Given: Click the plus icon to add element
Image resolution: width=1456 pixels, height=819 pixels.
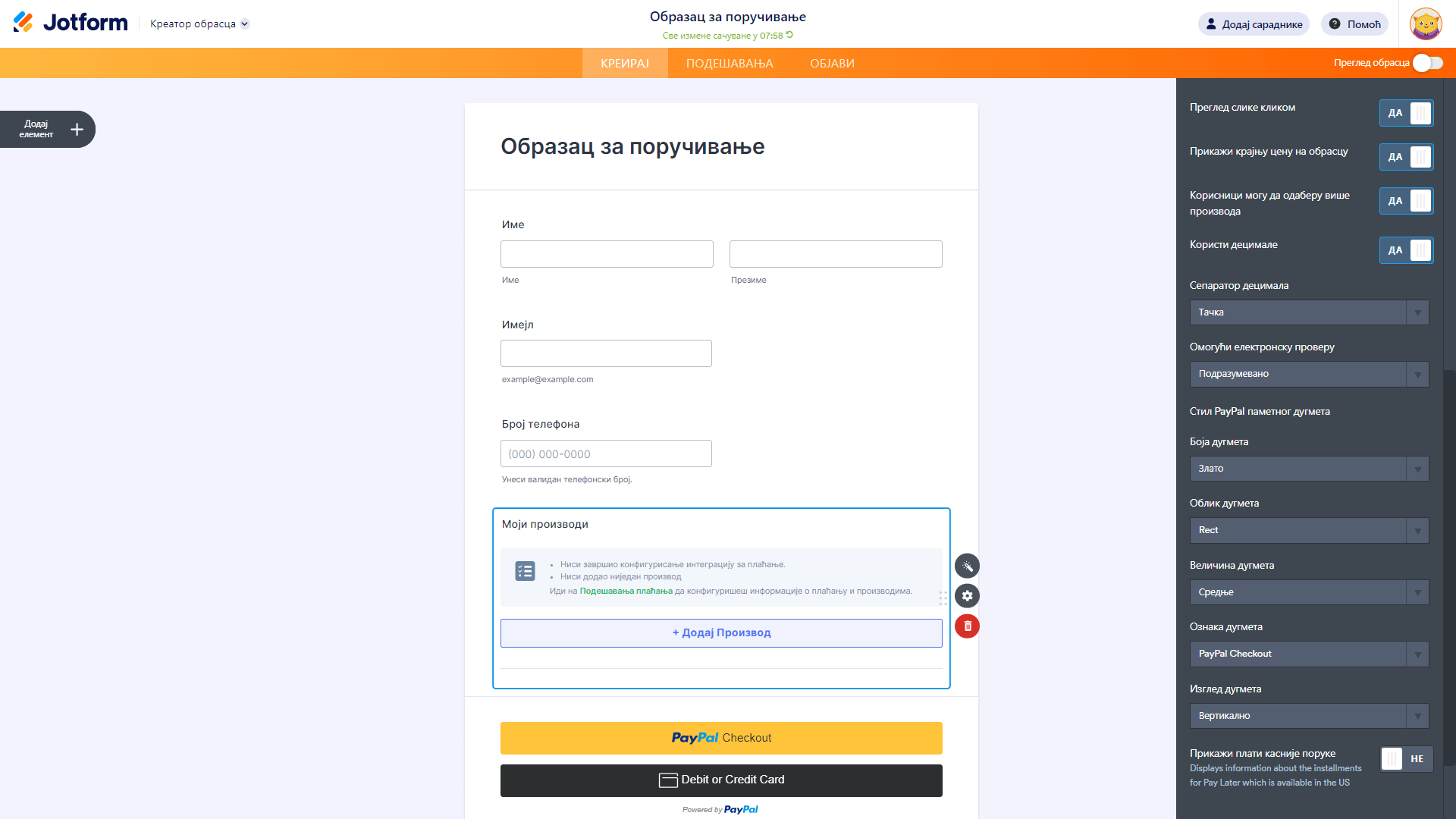Looking at the screenshot, I should [x=77, y=130].
